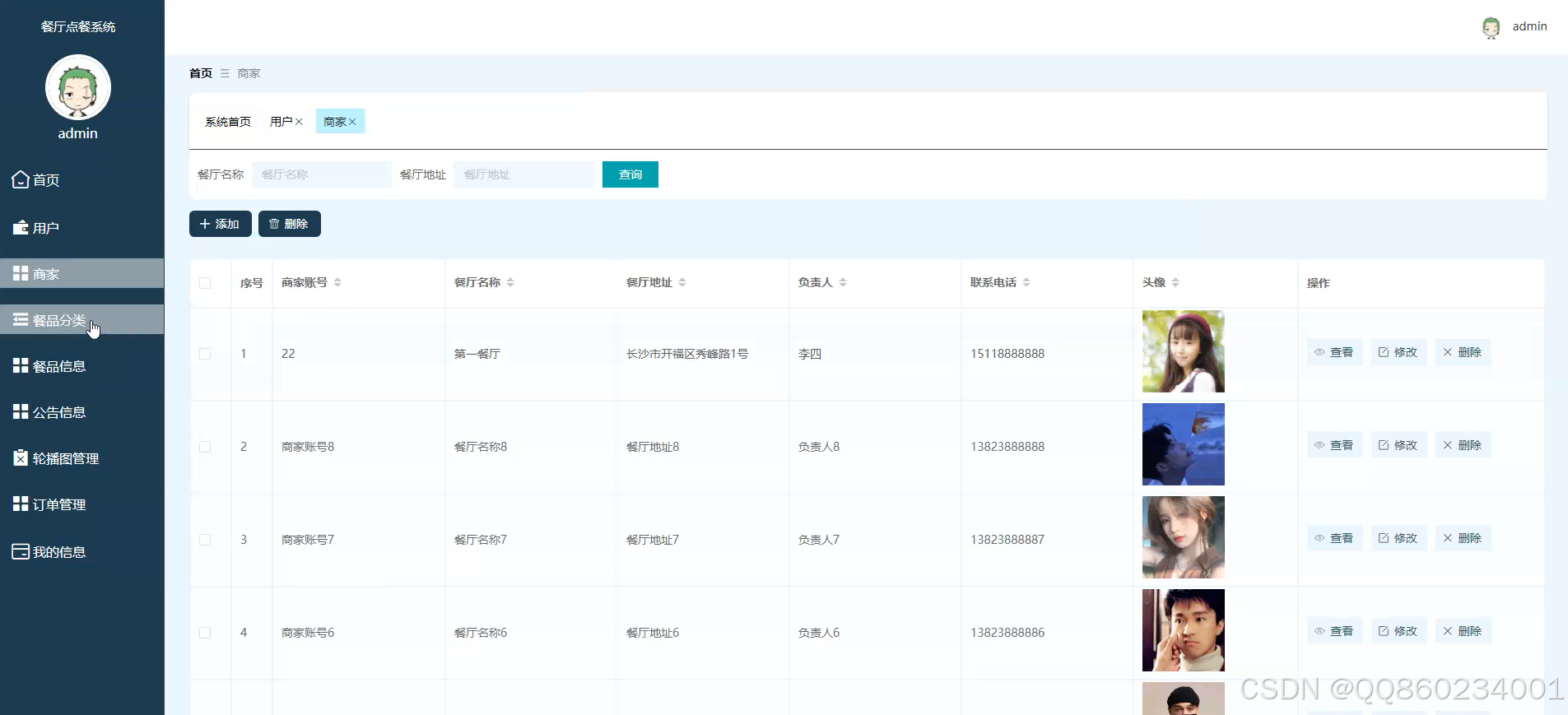1568x715 pixels.
Task: Click phone number 15118888888
Action: (x=1007, y=354)
